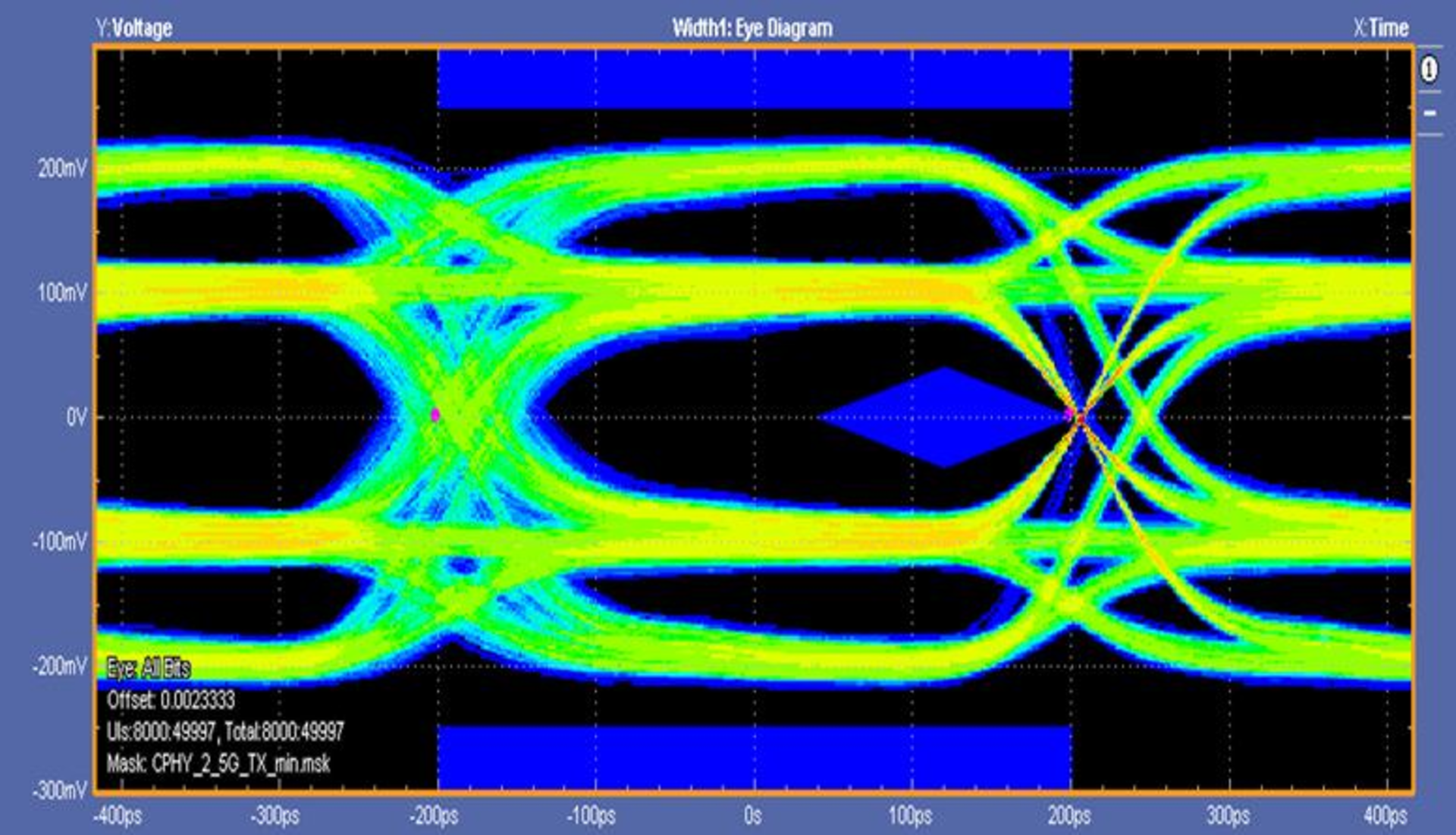
Task: Click the Eye: All Bits label
Action: coord(148,668)
